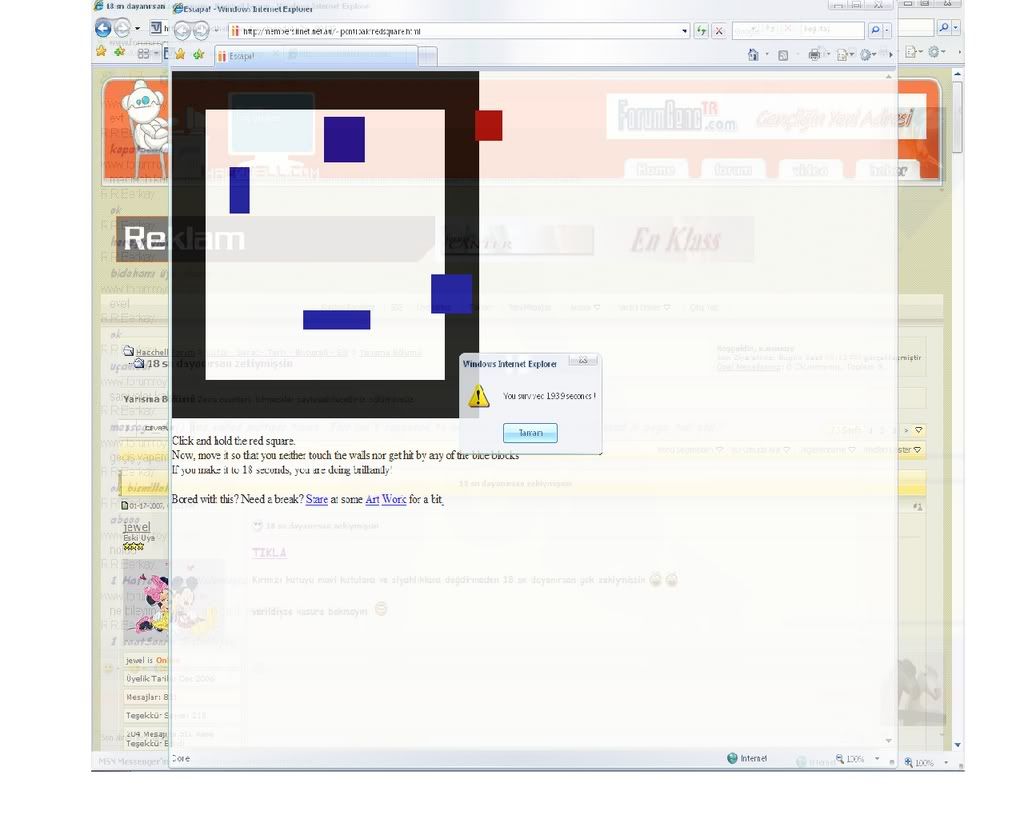Screen dimensions: 1024x819
Task: Expand the command bar overflow chevron
Action: 891,56
